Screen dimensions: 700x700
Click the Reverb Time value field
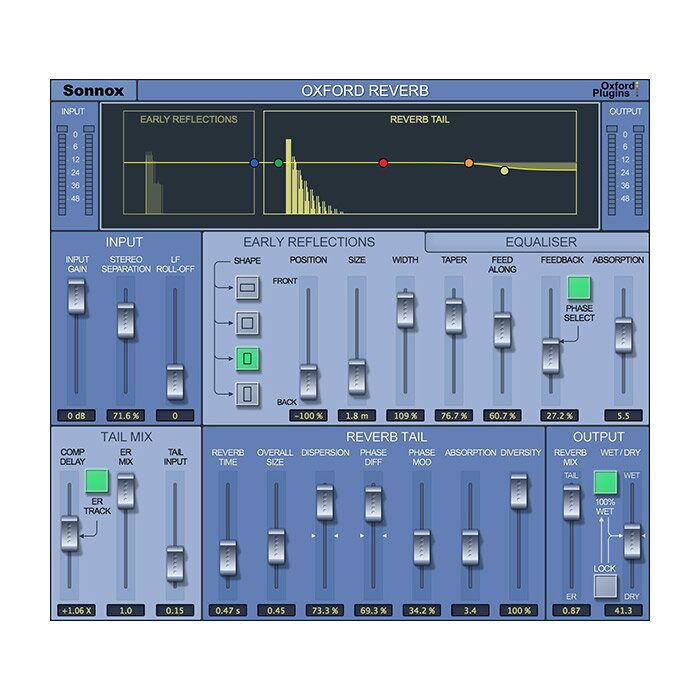(x=228, y=610)
